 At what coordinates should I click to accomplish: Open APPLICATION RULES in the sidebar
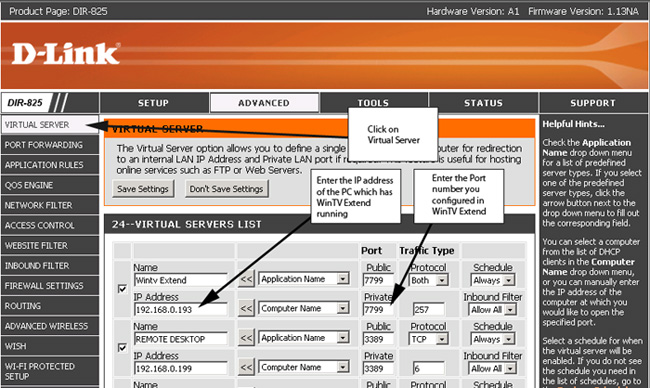click(50, 165)
